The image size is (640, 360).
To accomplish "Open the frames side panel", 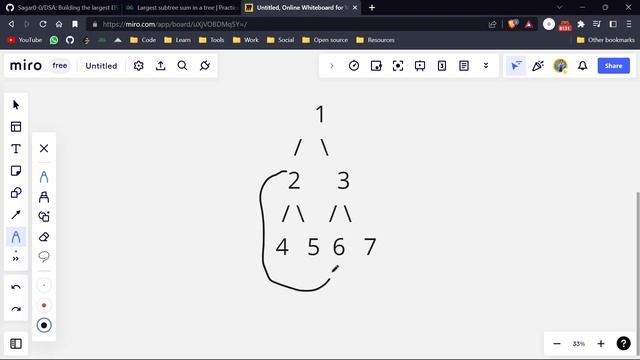I will tap(16, 344).
